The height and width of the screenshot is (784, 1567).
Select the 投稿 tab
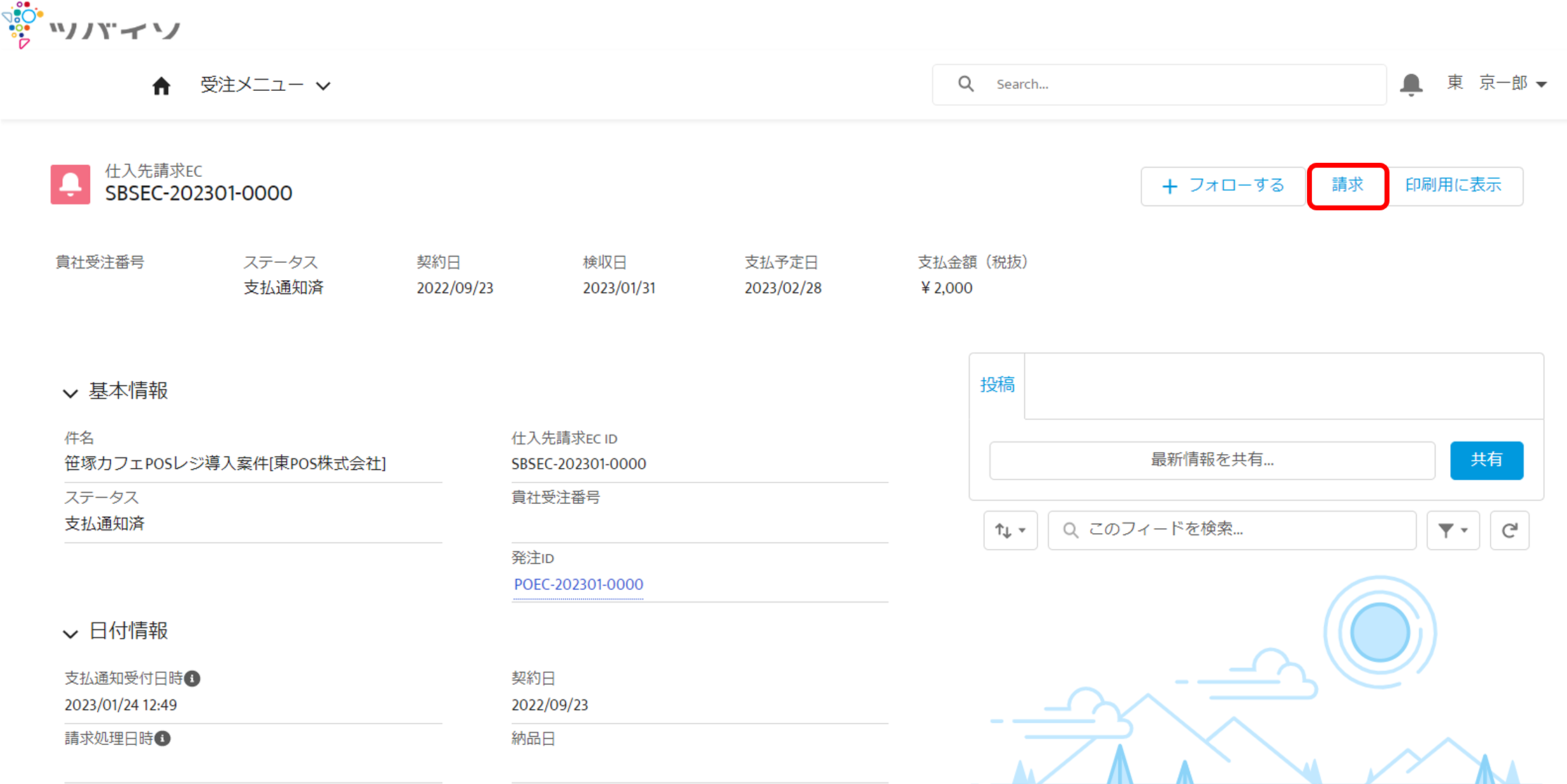coord(997,385)
